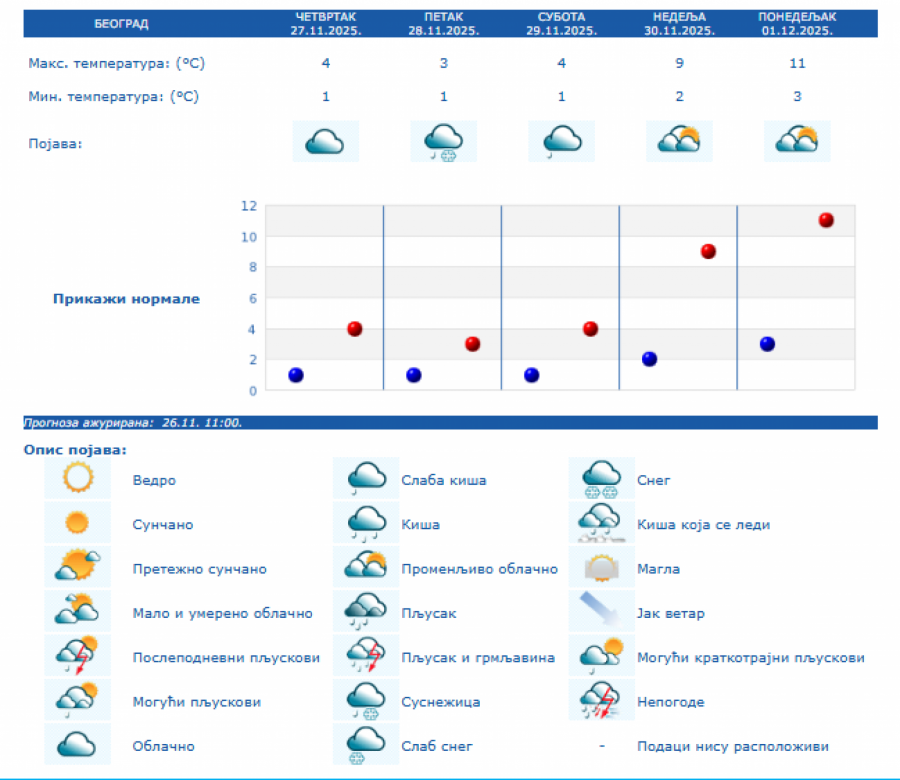Click the Снег snow legend icon
Screen dimensions: 900x780
(x=602, y=480)
